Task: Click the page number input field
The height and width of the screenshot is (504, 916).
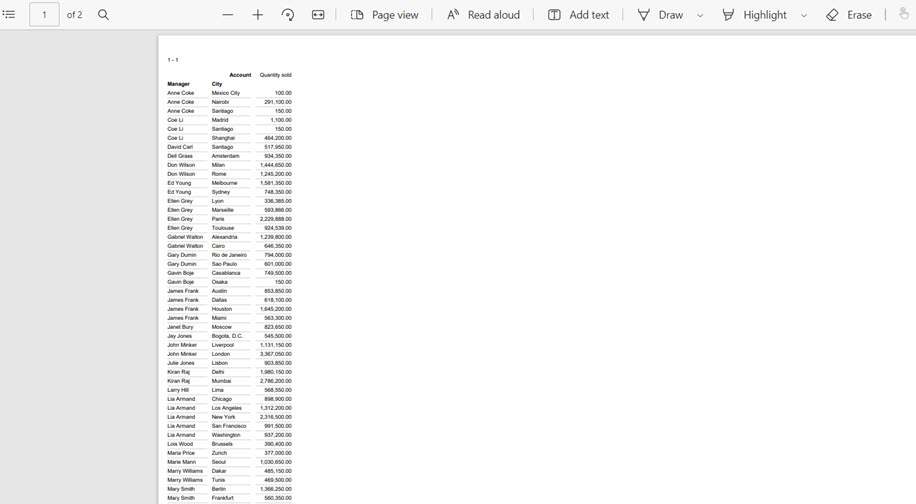Action: 44,15
